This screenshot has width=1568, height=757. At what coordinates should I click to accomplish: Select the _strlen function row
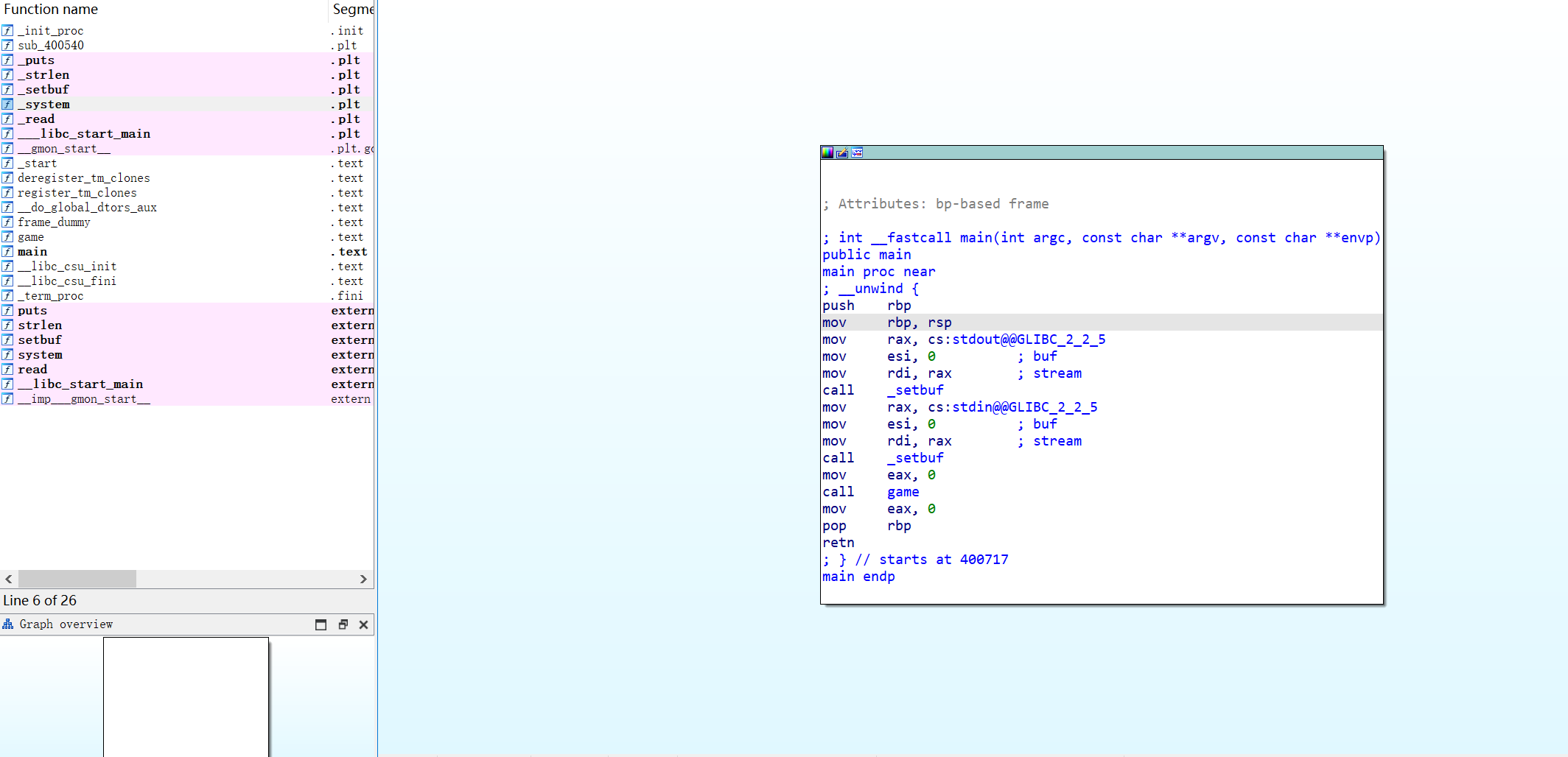(187, 75)
